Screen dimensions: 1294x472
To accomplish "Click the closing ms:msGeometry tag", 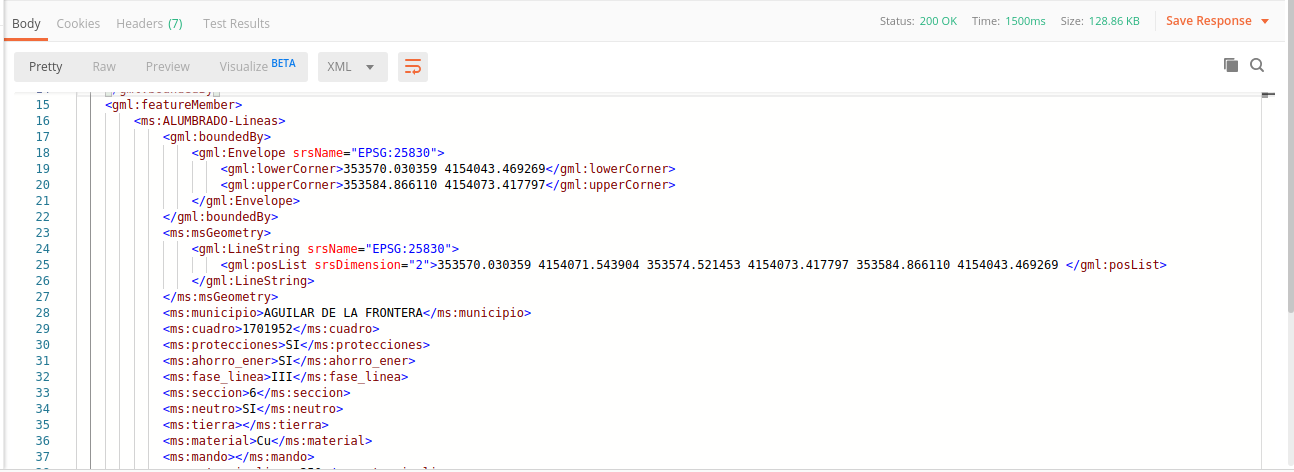I will [x=221, y=297].
